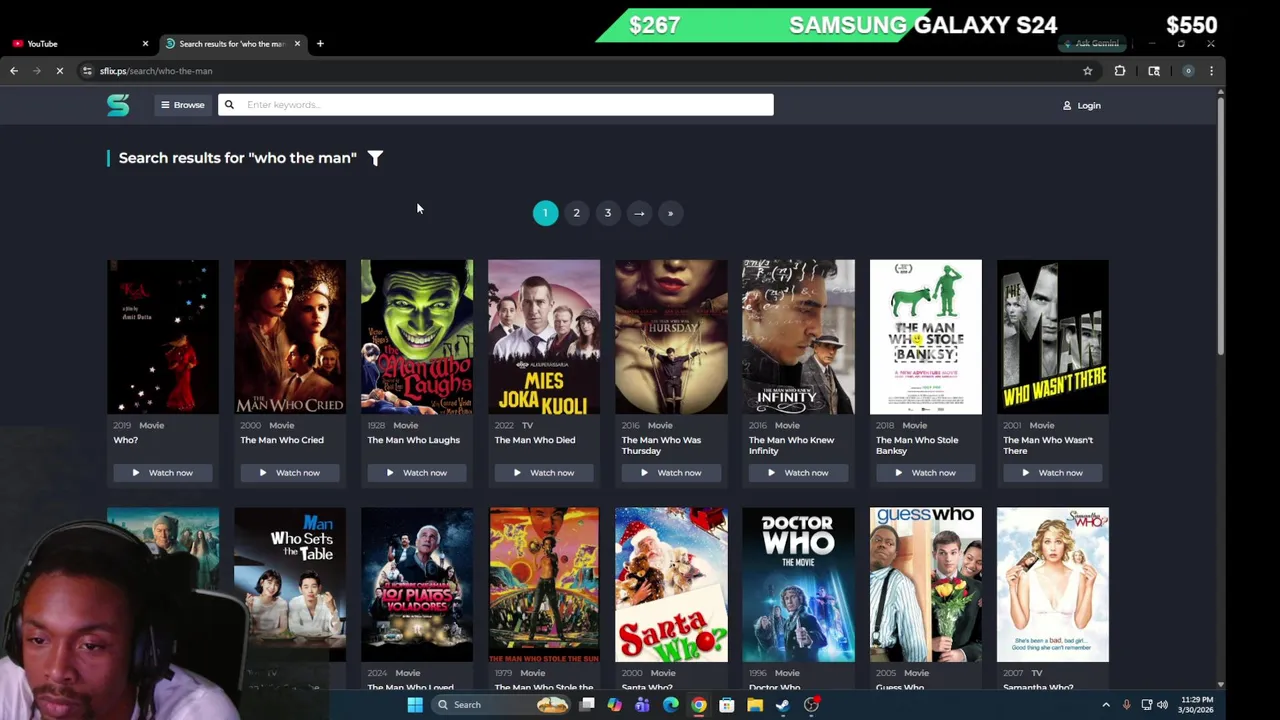View site information icon in address bar
Viewport: 1280px width, 720px height.
(88, 71)
